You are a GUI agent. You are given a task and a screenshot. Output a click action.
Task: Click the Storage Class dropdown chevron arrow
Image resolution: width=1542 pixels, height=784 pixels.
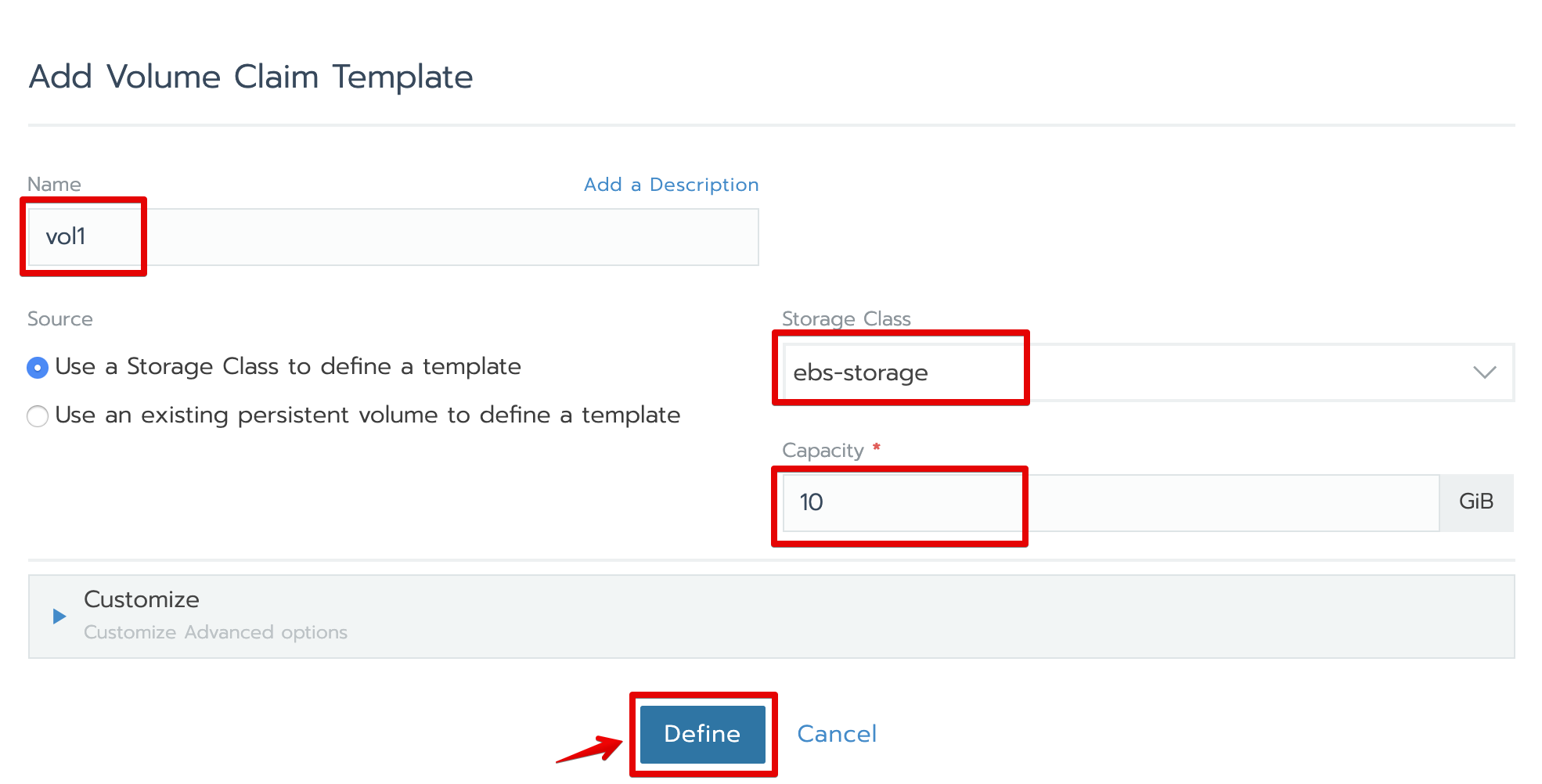click(x=1484, y=373)
